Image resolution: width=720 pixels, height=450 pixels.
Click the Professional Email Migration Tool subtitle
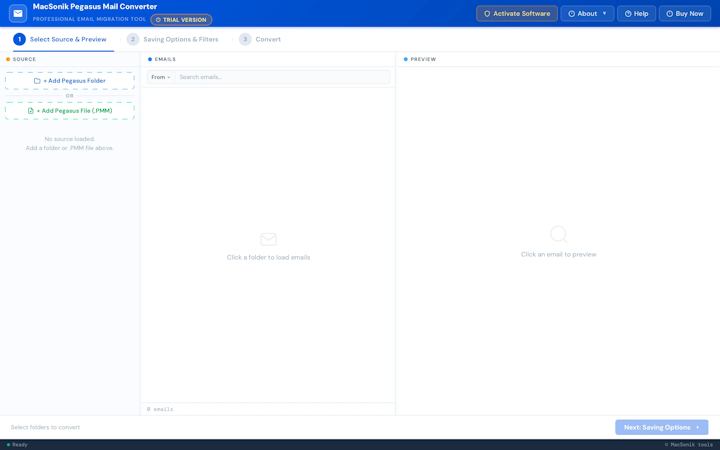[89, 19]
